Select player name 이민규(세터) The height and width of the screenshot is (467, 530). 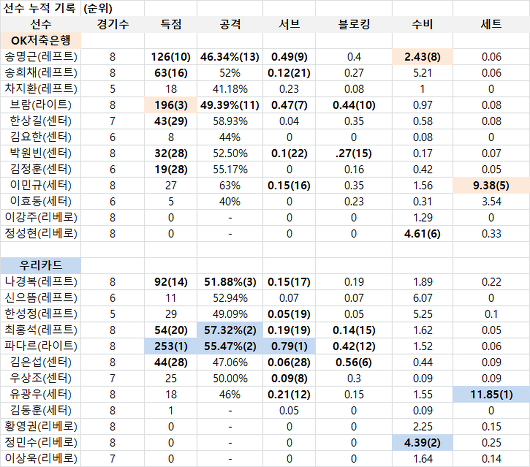click(x=41, y=185)
